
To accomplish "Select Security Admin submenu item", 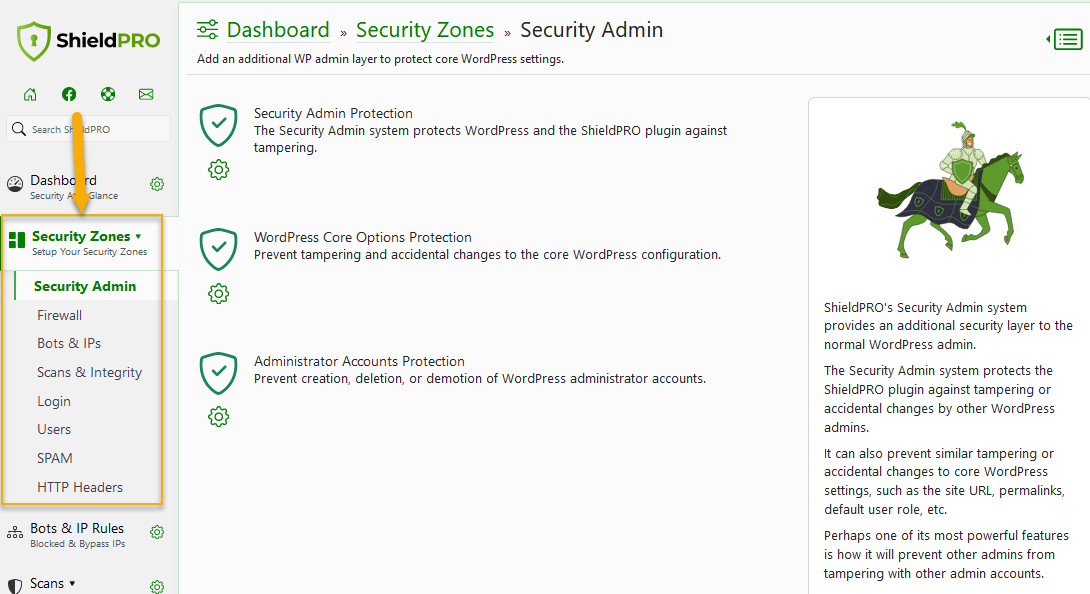I will pos(85,287).
